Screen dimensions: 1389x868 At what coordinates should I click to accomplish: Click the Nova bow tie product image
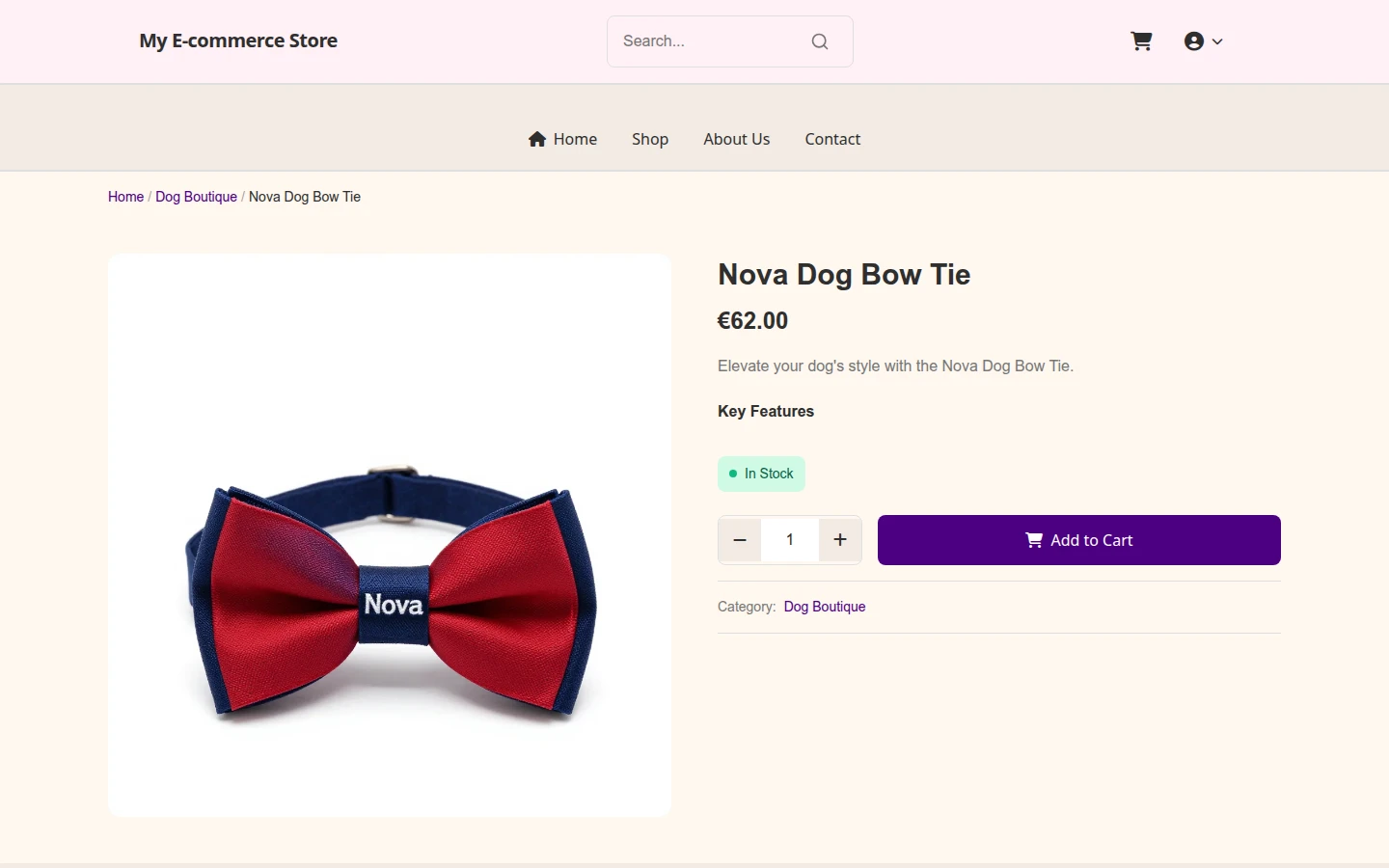tap(390, 535)
